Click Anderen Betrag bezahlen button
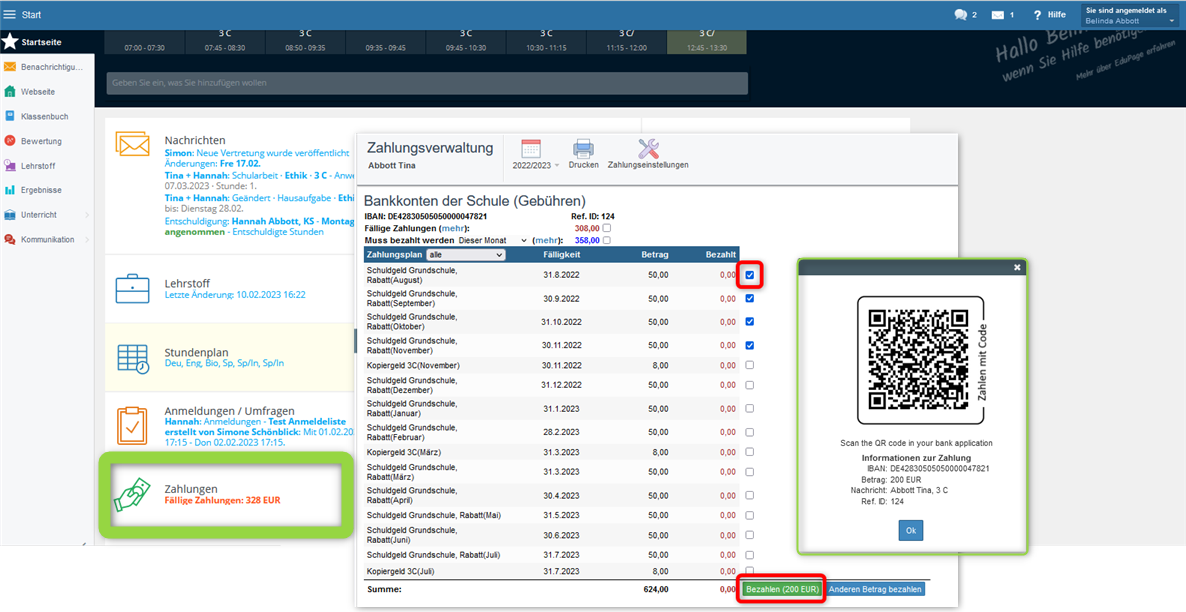The image size is (1186, 612). pos(875,589)
